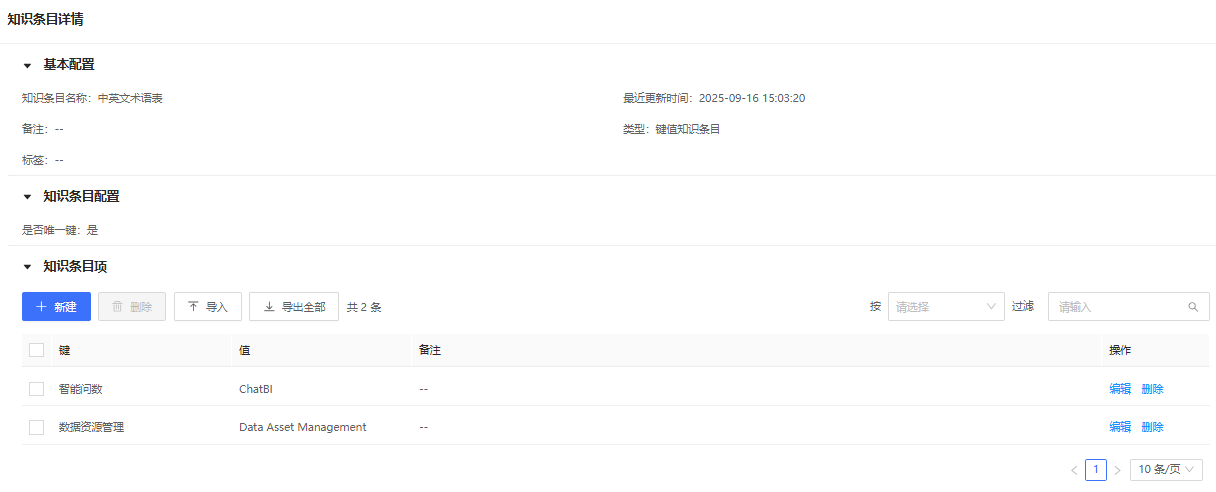Image resolution: width=1216 pixels, height=492 pixels.
Task: Click the 请输入 filter input field
Action: click(x=1118, y=307)
